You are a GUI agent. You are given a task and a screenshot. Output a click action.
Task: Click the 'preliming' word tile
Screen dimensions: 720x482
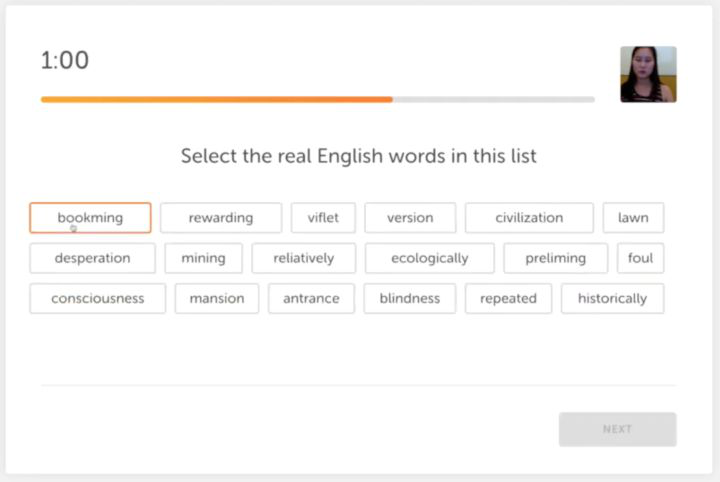point(556,258)
